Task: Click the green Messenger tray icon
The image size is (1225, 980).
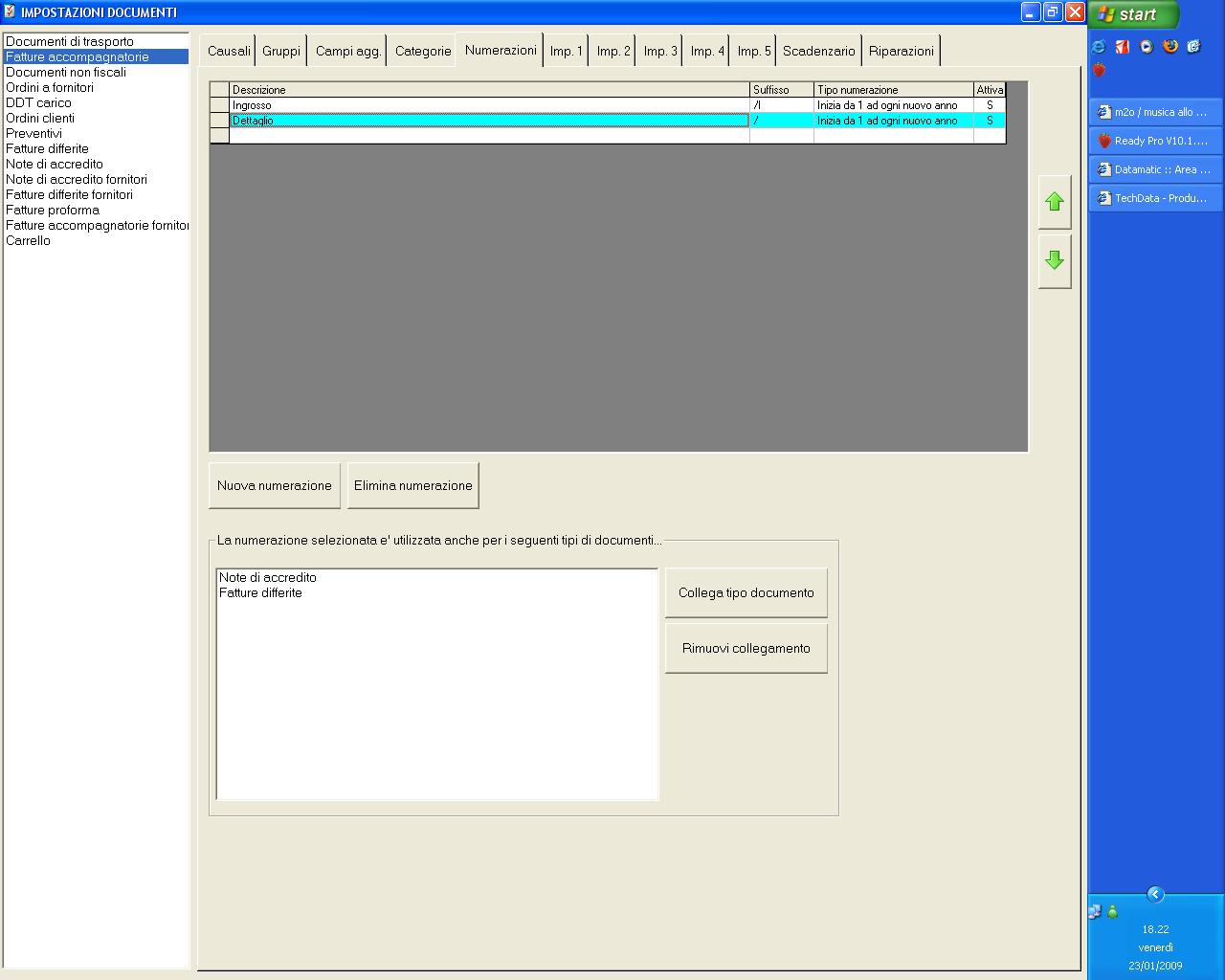Action: [x=1112, y=912]
